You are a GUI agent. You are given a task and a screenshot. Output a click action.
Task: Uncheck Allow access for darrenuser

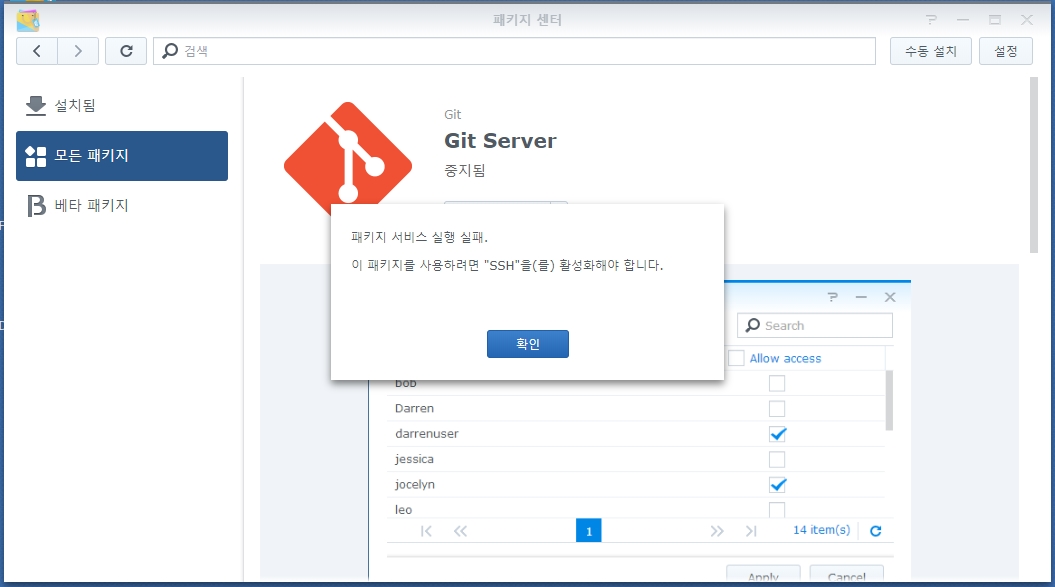click(x=777, y=434)
